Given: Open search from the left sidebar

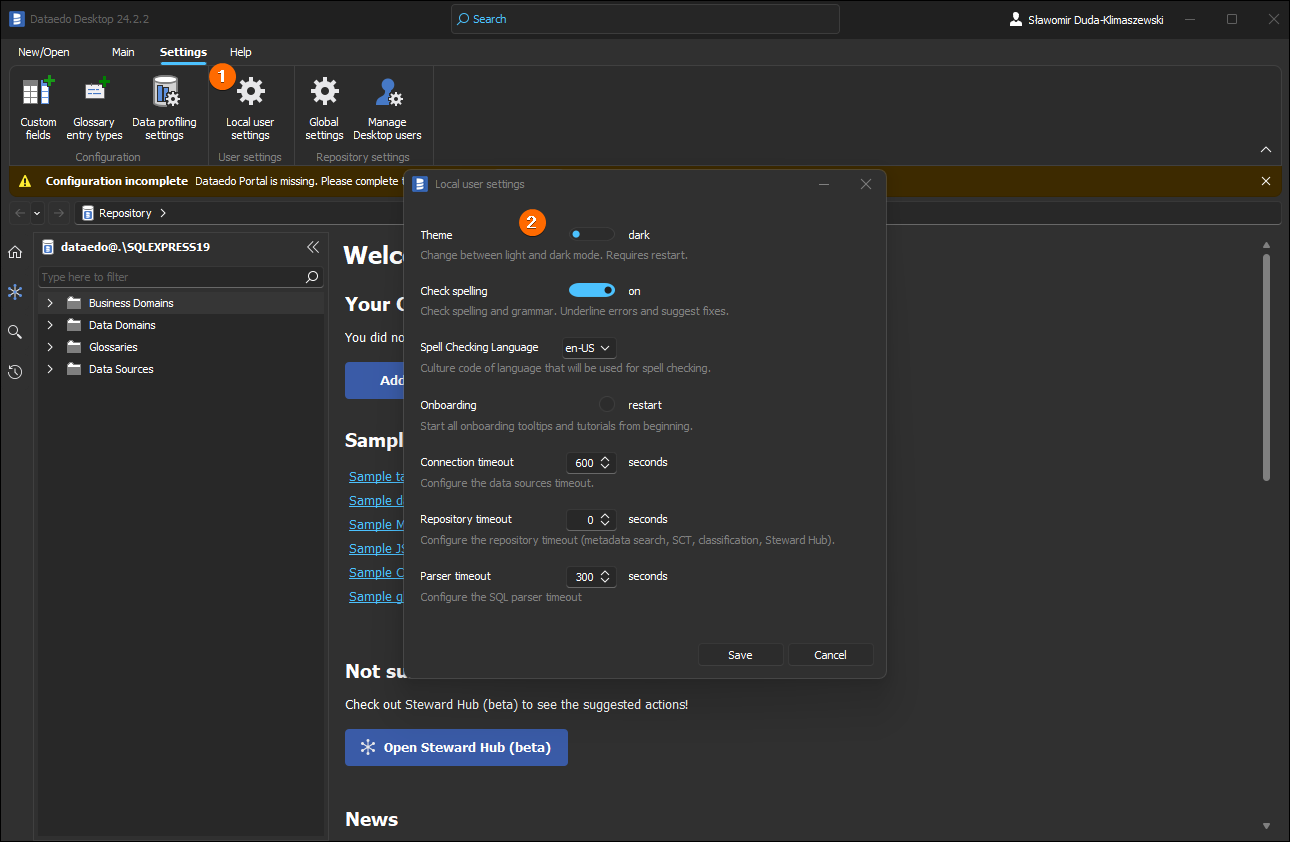Looking at the screenshot, I should pos(15,332).
